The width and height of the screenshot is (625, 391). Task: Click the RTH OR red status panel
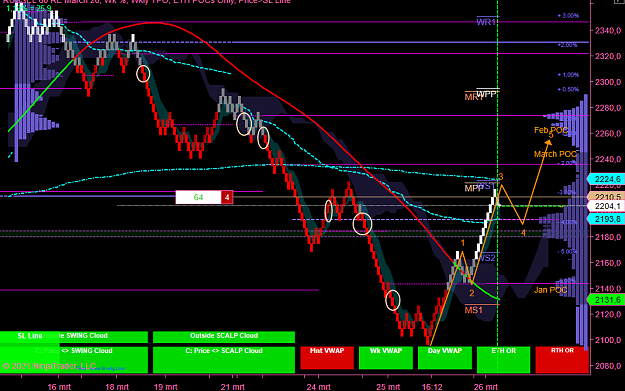tap(562, 360)
